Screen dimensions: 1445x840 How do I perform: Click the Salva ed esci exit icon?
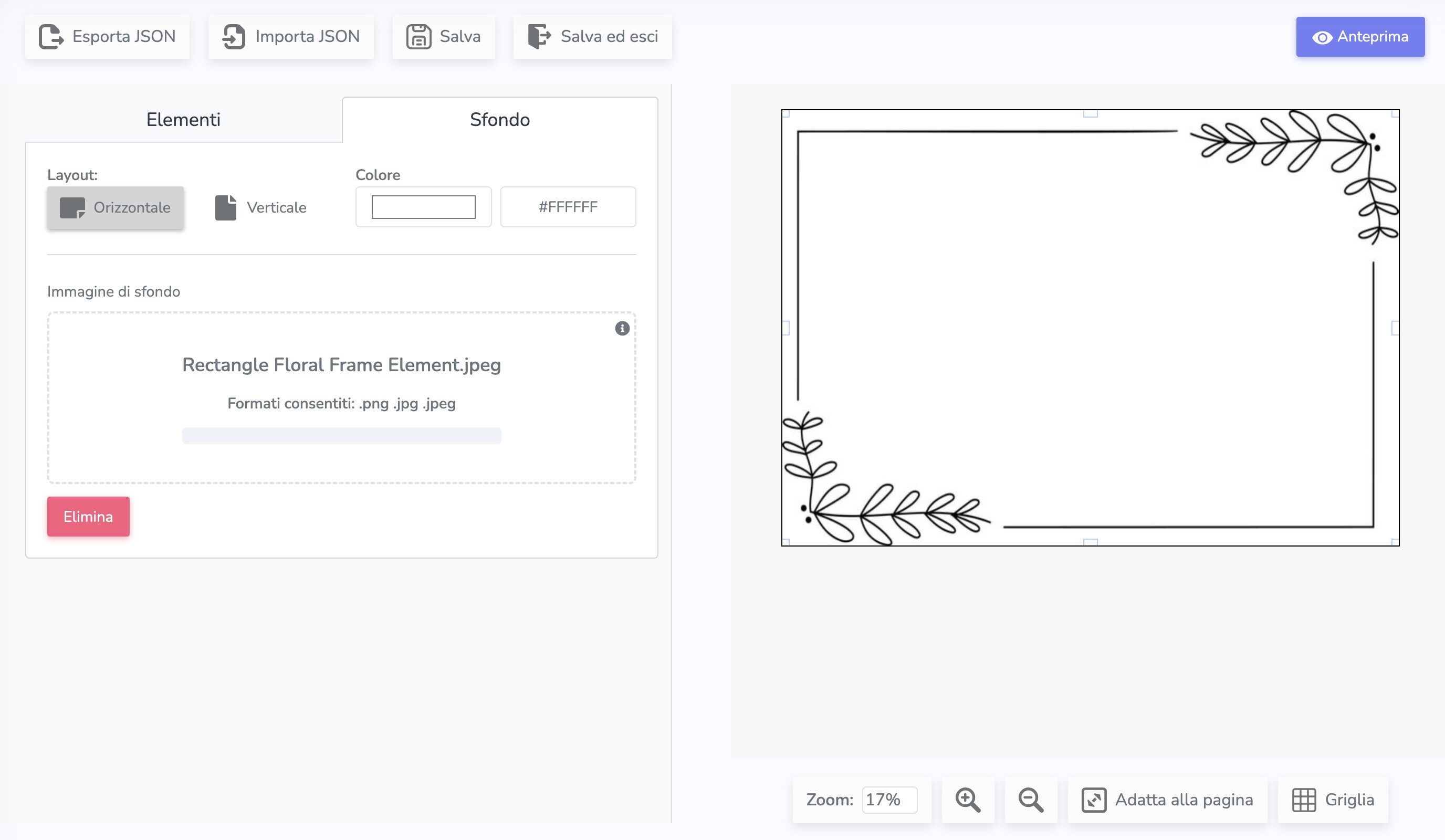pos(539,37)
